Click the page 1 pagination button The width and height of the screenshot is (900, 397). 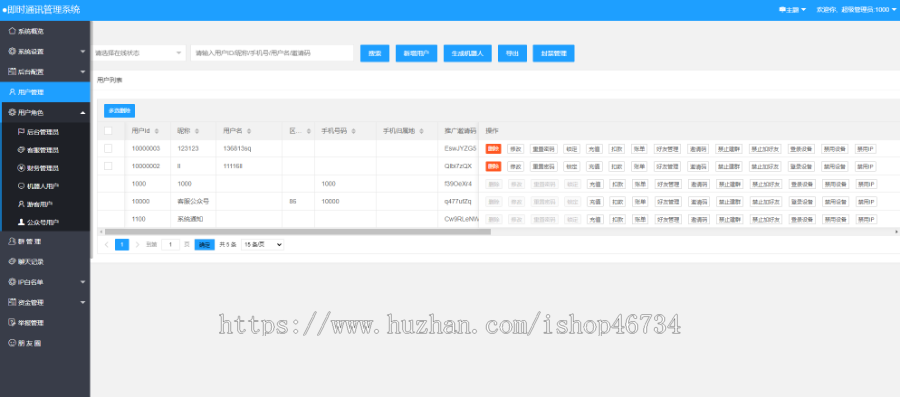122,244
